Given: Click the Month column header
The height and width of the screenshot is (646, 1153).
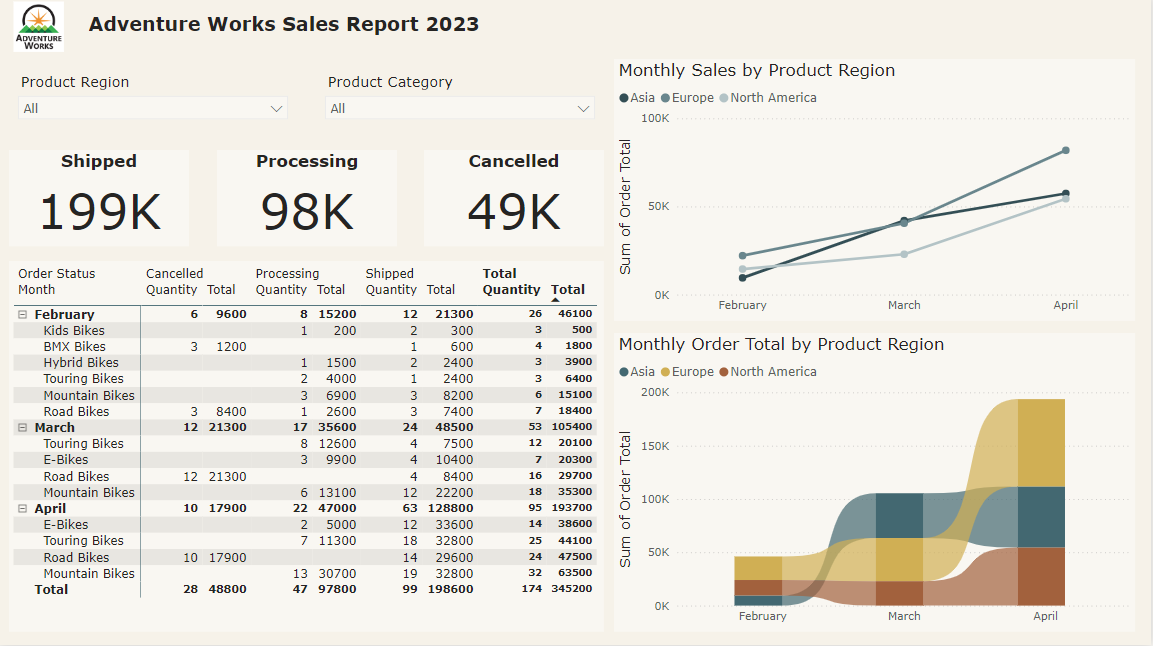Looking at the screenshot, I should click(37, 290).
